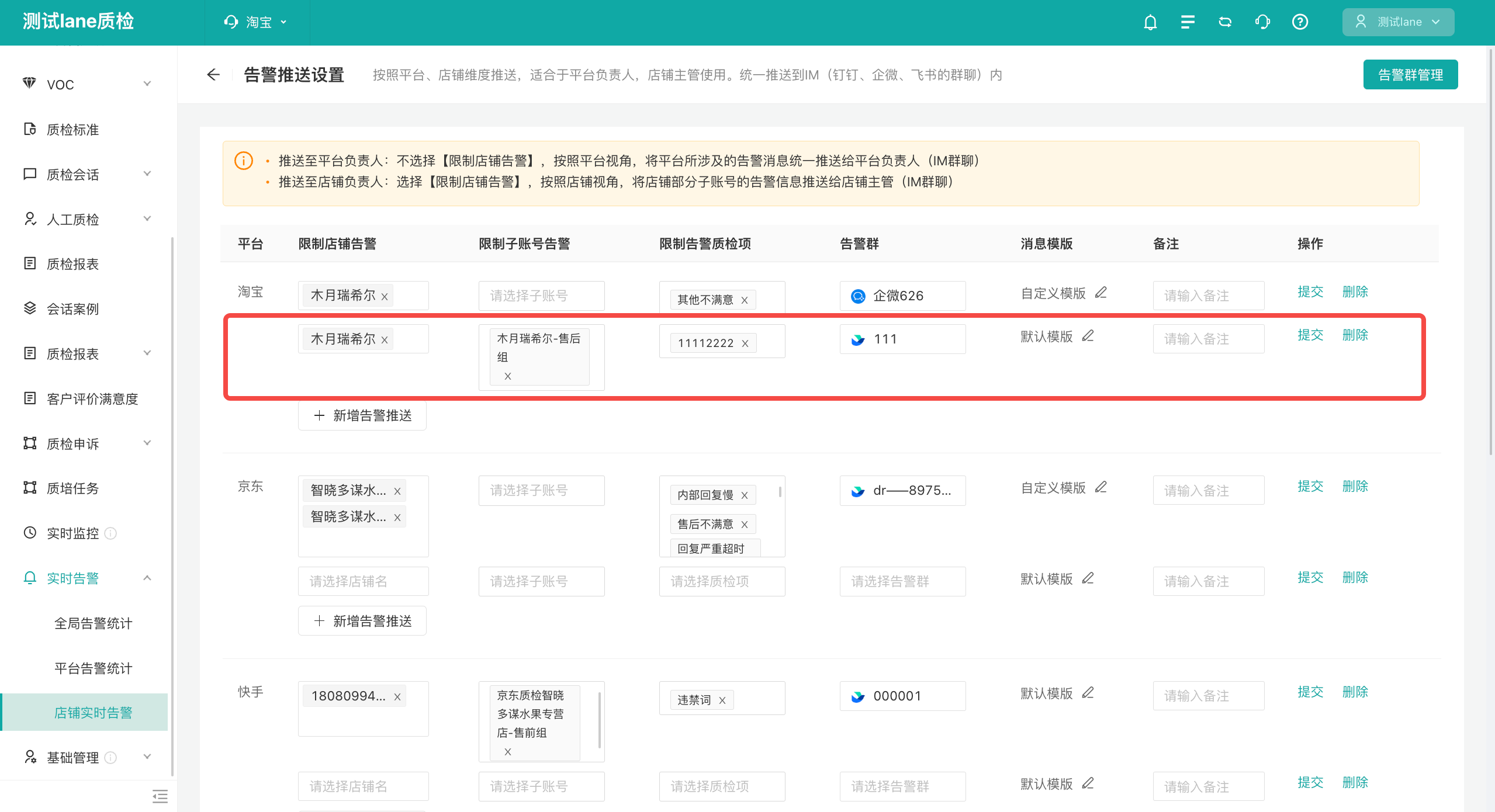The width and height of the screenshot is (1495, 812).
Task: Click the 质检标准 sidebar icon
Action: [x=30, y=128]
